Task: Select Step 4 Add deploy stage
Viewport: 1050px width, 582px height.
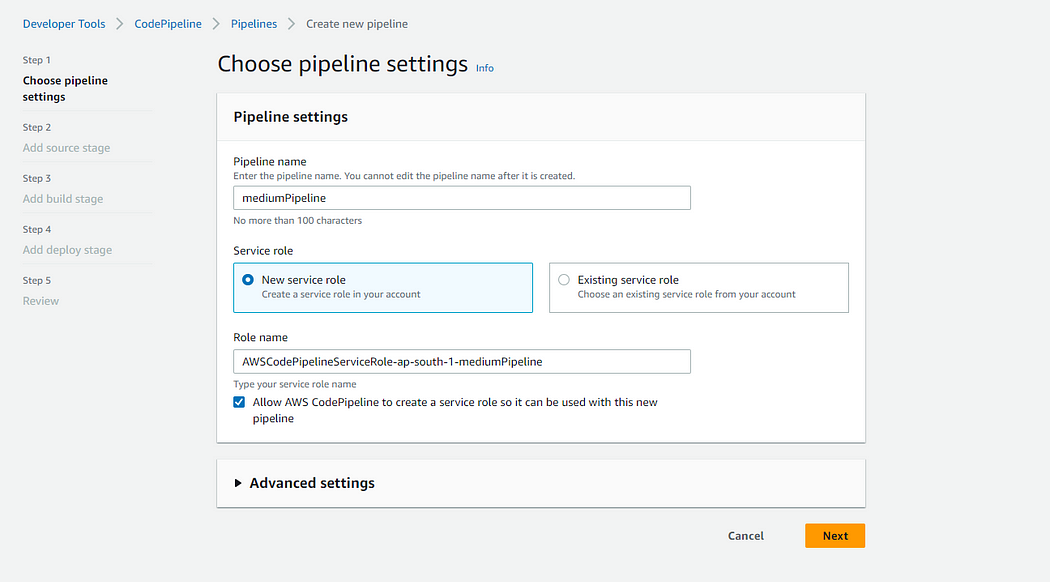Action: click(67, 250)
